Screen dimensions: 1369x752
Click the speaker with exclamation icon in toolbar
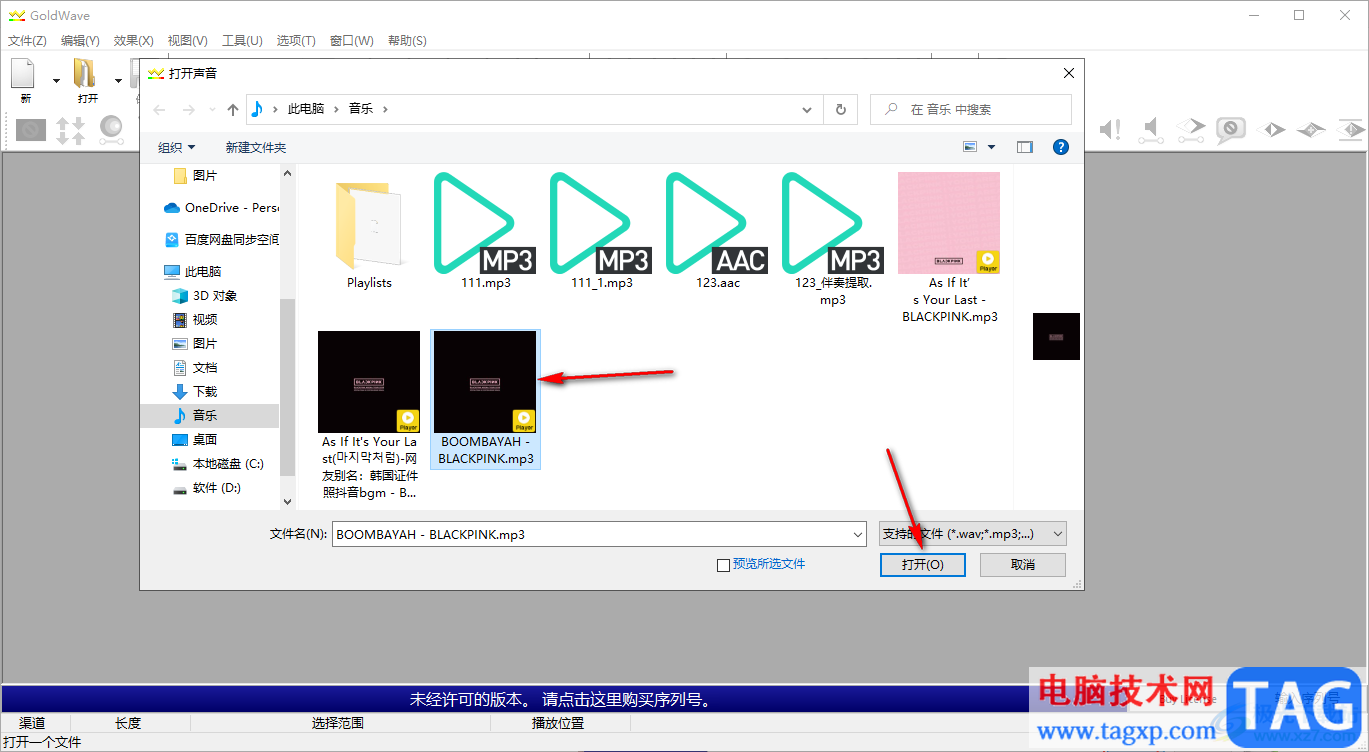pos(1110,129)
